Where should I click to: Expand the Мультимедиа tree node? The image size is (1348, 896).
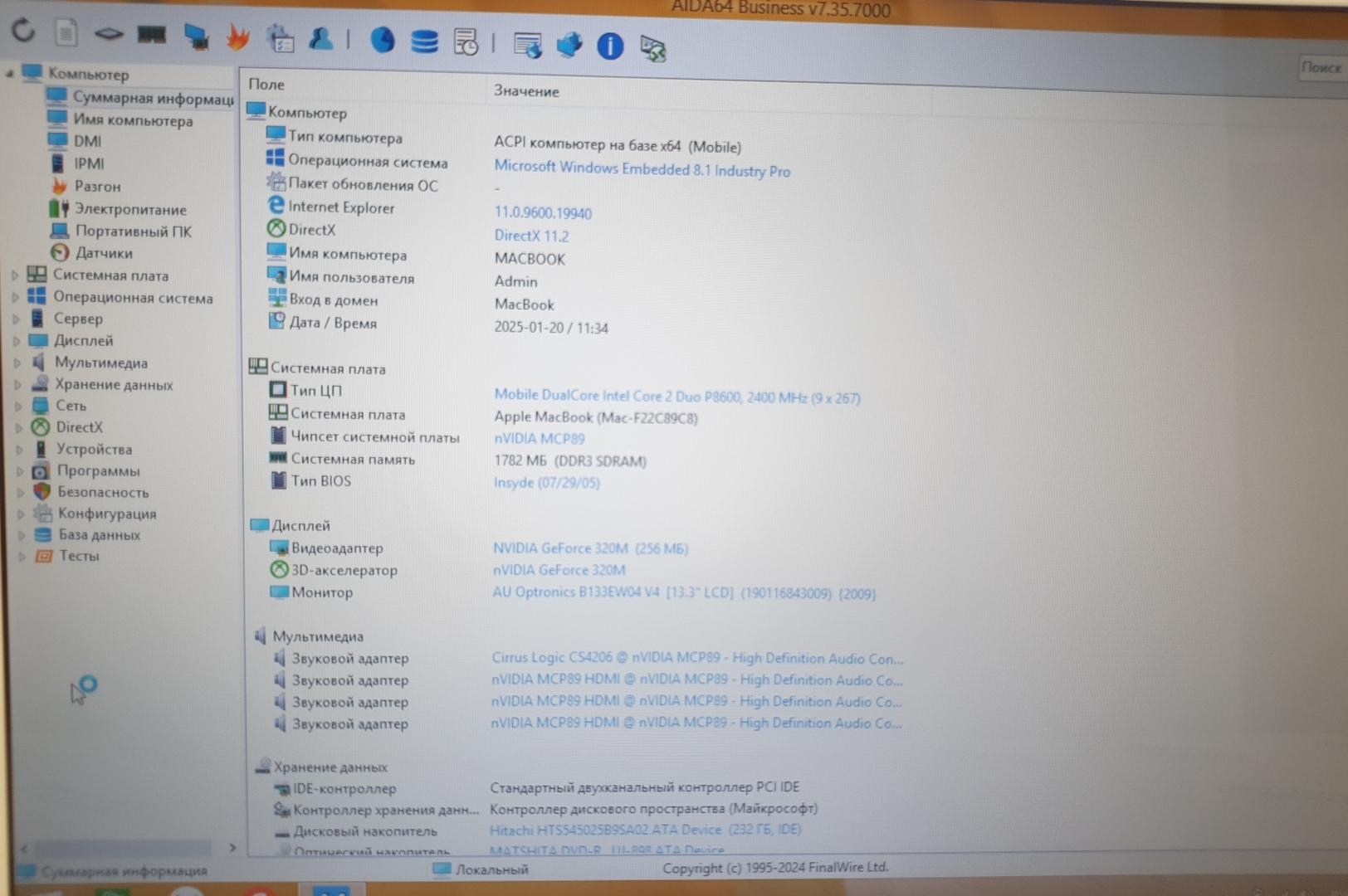pyautogui.click(x=17, y=362)
